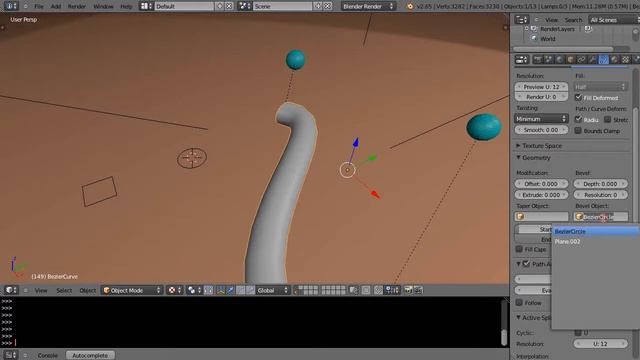Open the Scene properties tab
Image resolution: width=640 pixels, height=360 pixels.
pos(549,60)
